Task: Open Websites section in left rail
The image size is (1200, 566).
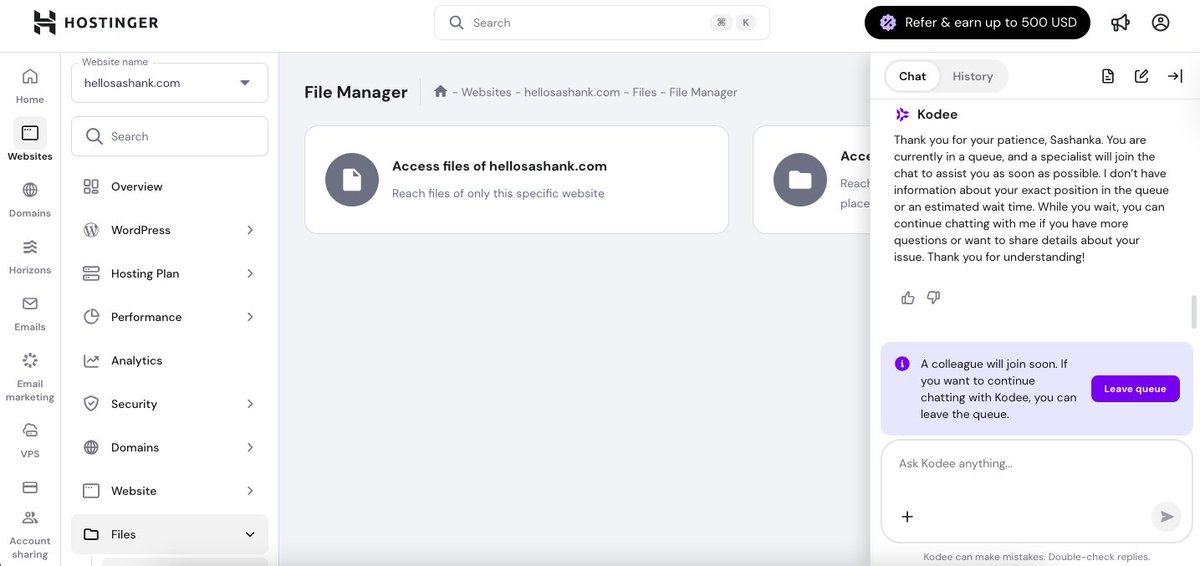Action: point(30,140)
